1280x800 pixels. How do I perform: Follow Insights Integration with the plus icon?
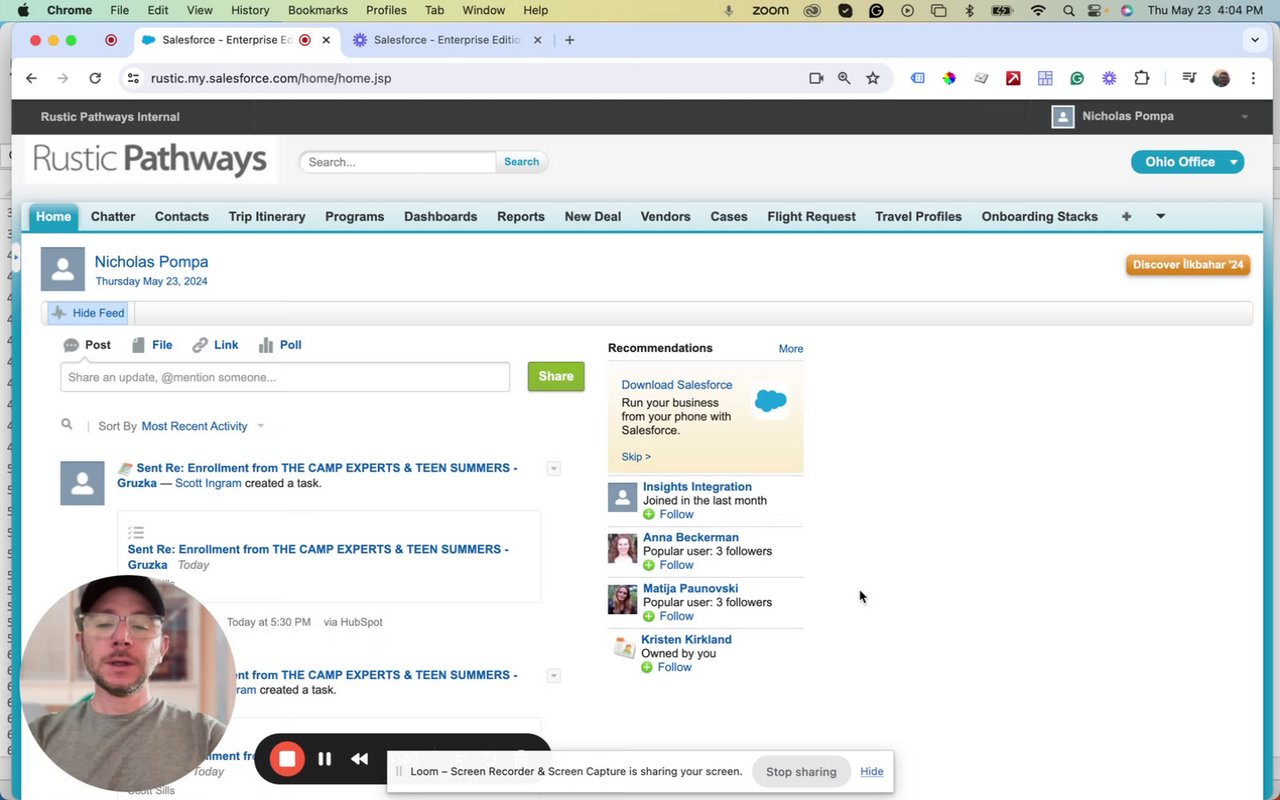[x=649, y=514]
